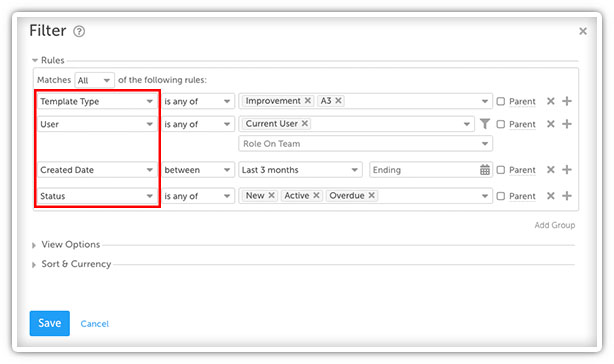
Task: Open operator dropdown in User row
Action: [x=198, y=124]
